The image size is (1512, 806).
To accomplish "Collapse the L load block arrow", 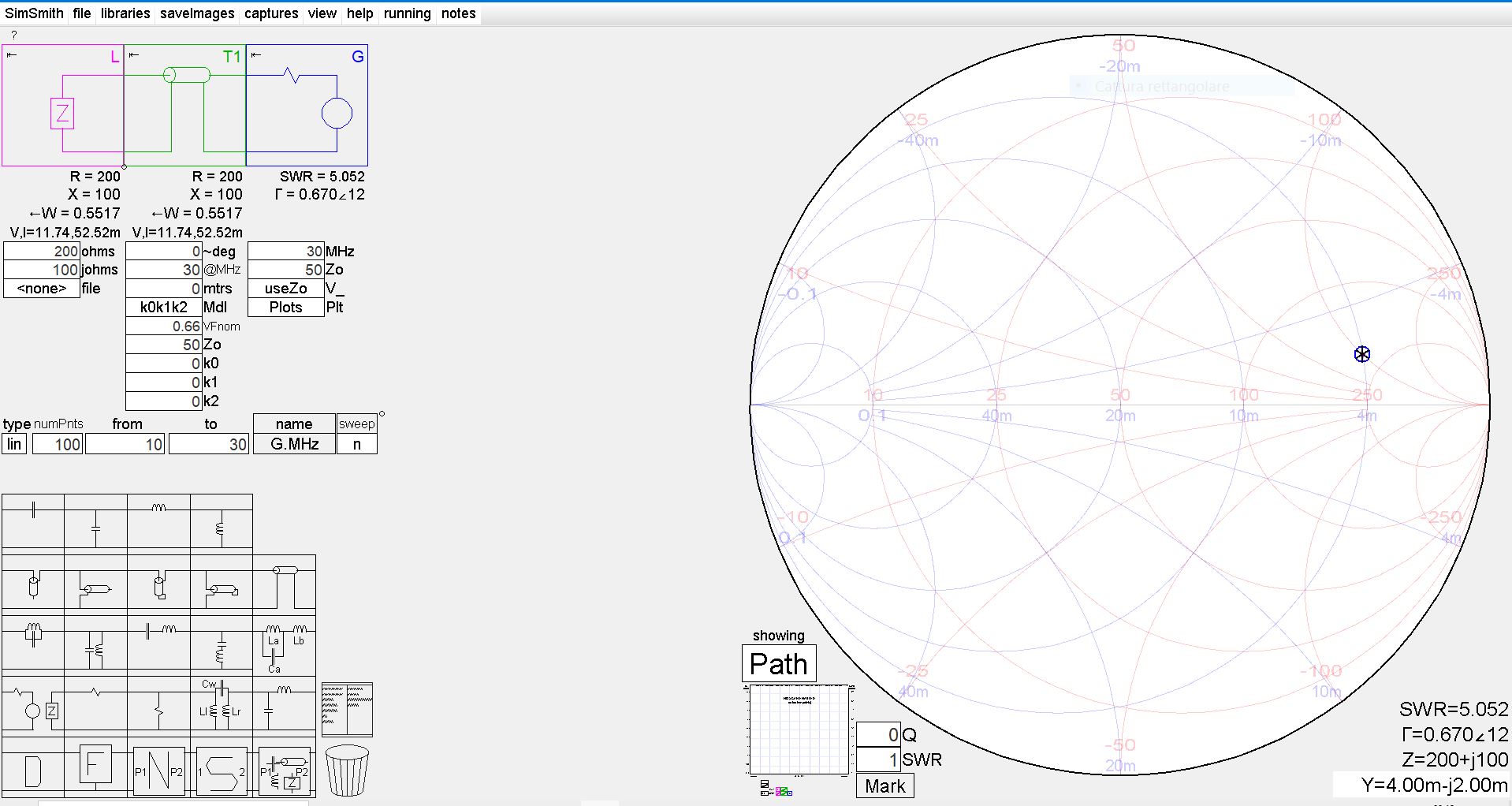I will tap(11, 54).
